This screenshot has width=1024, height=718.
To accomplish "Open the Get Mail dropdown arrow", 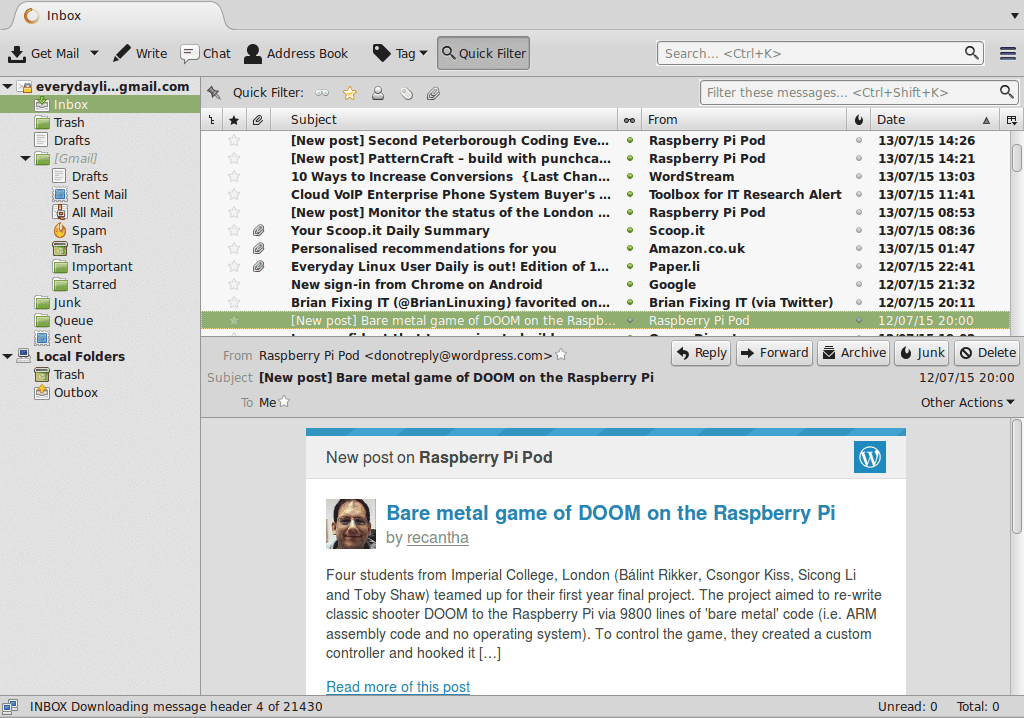I will pos(94,53).
